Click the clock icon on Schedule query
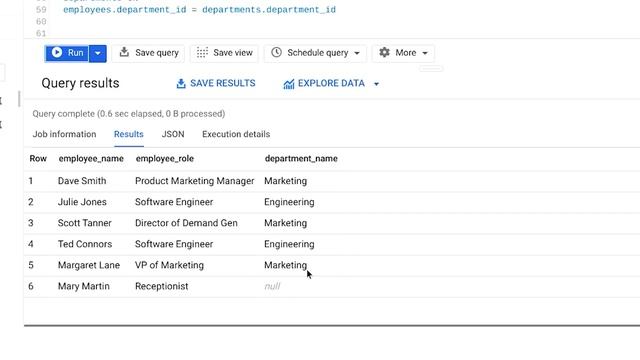 pyautogui.click(x=276, y=52)
